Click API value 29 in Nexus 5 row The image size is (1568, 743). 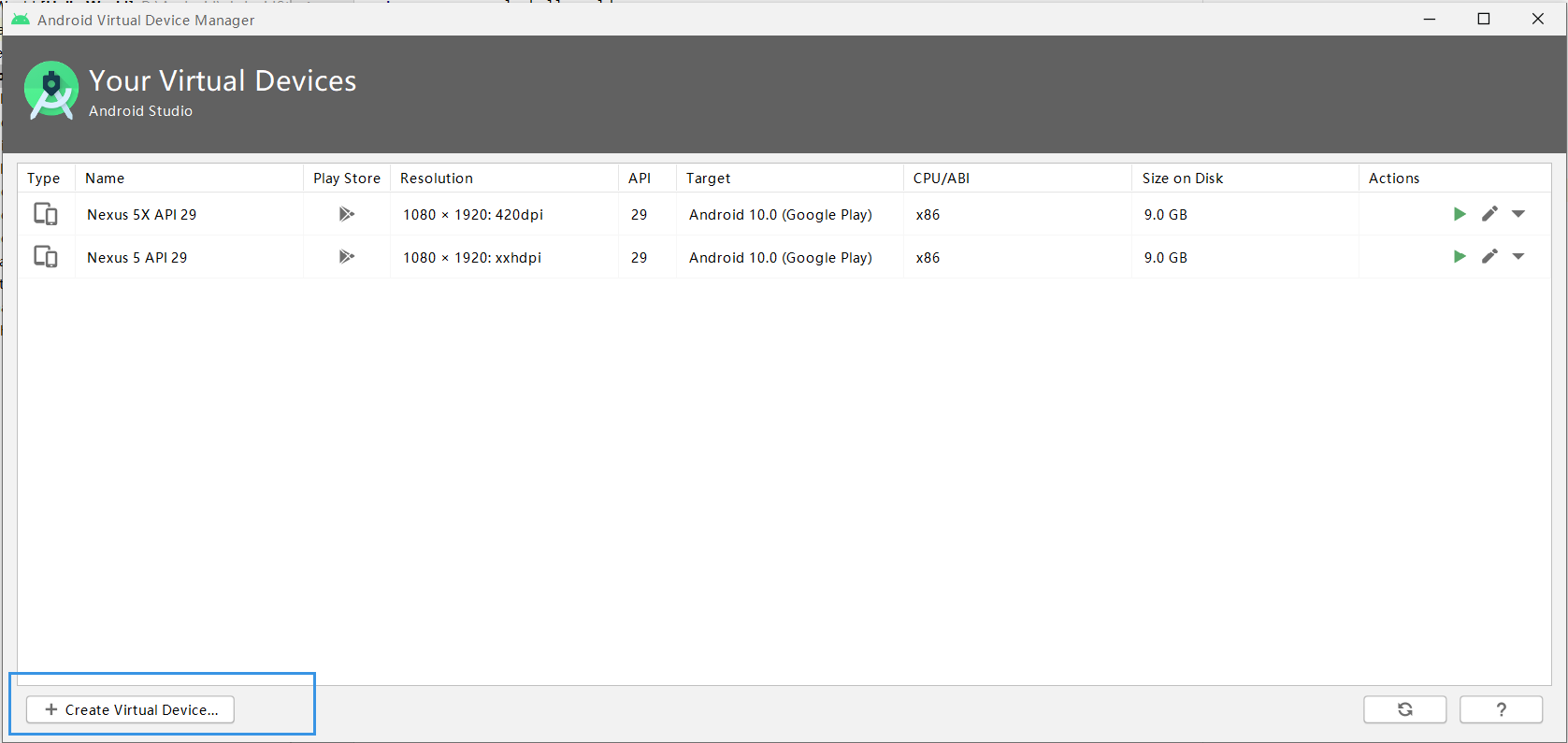[640, 257]
